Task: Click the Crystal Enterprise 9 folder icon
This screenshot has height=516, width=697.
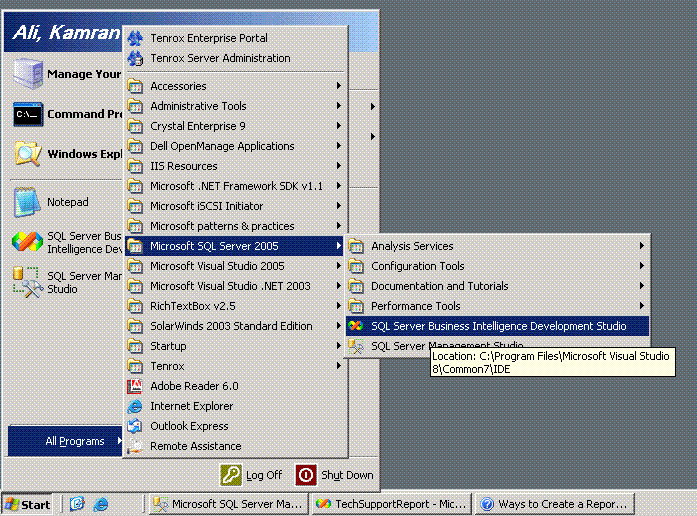Action: [135, 126]
